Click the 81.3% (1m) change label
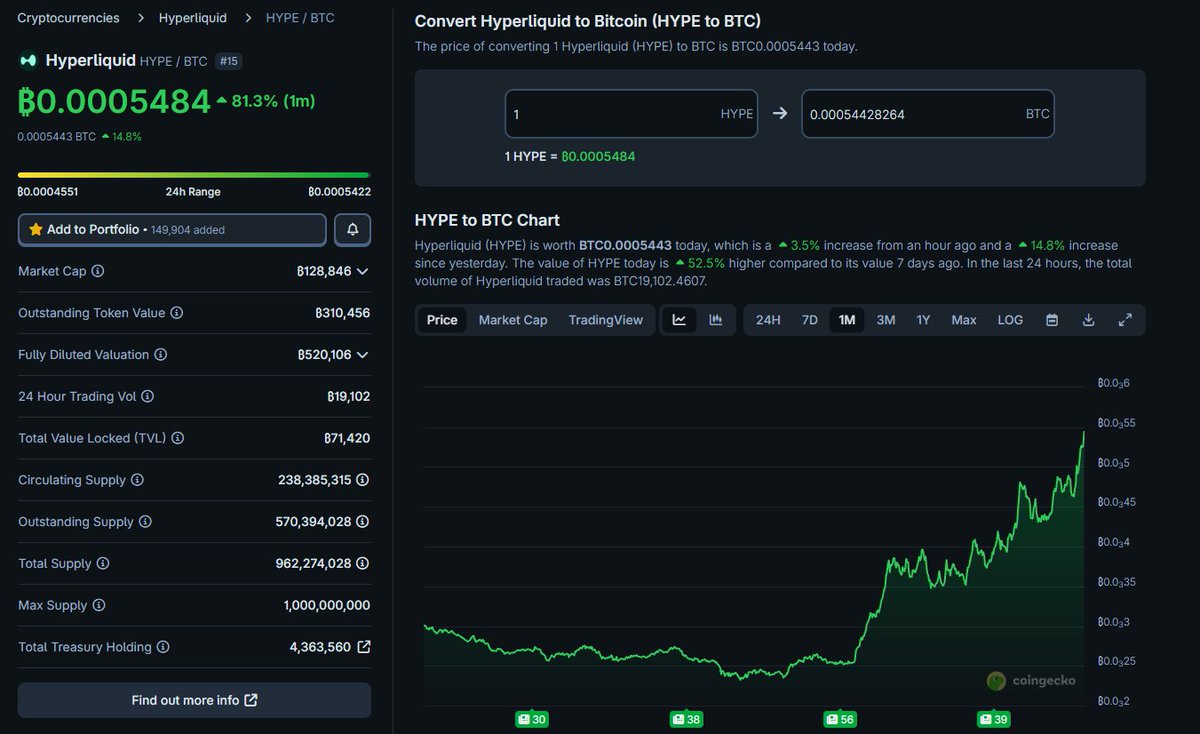This screenshot has height=734, width=1200. tap(274, 101)
